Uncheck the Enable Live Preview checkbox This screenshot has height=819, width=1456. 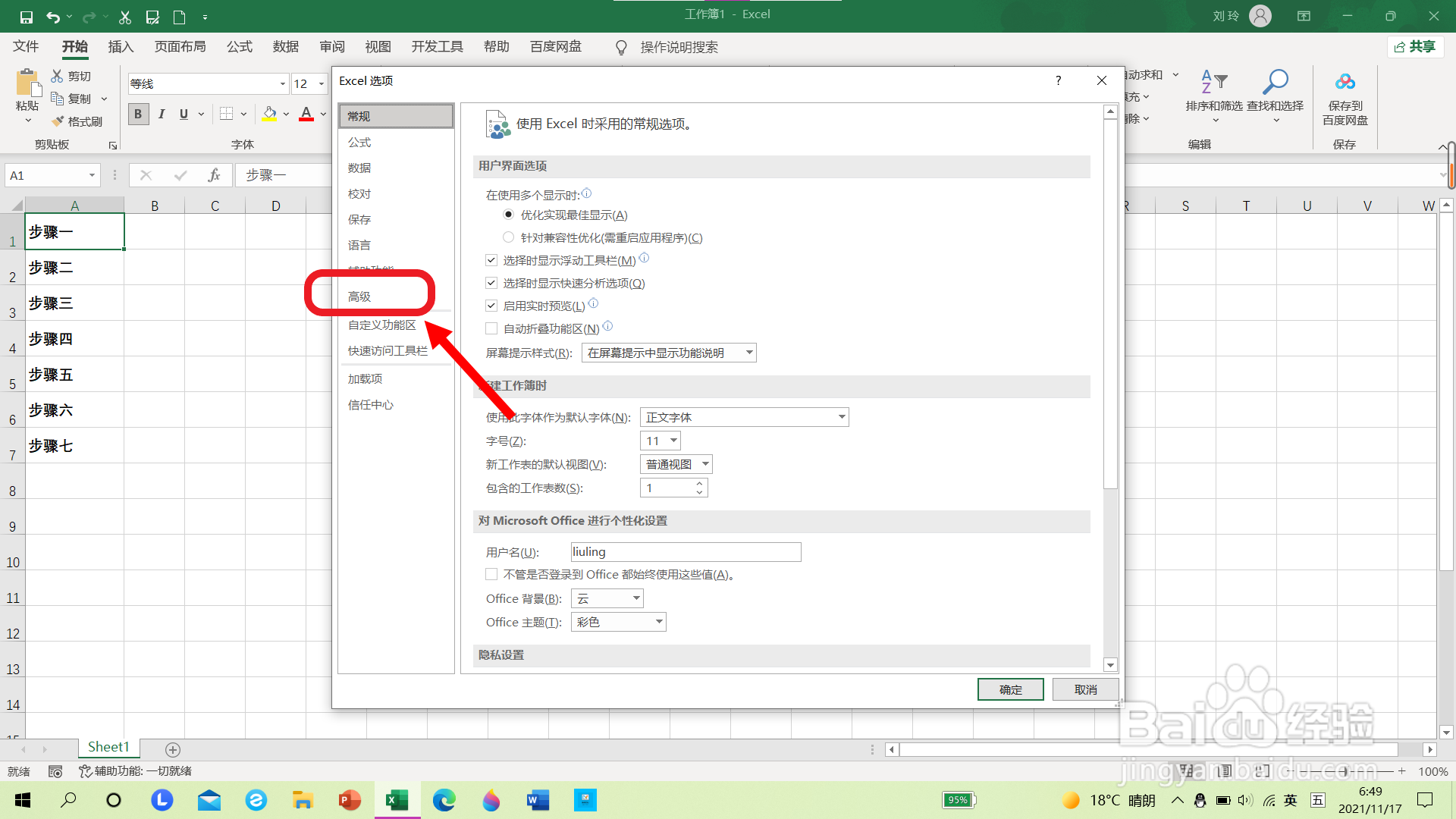pyautogui.click(x=491, y=306)
